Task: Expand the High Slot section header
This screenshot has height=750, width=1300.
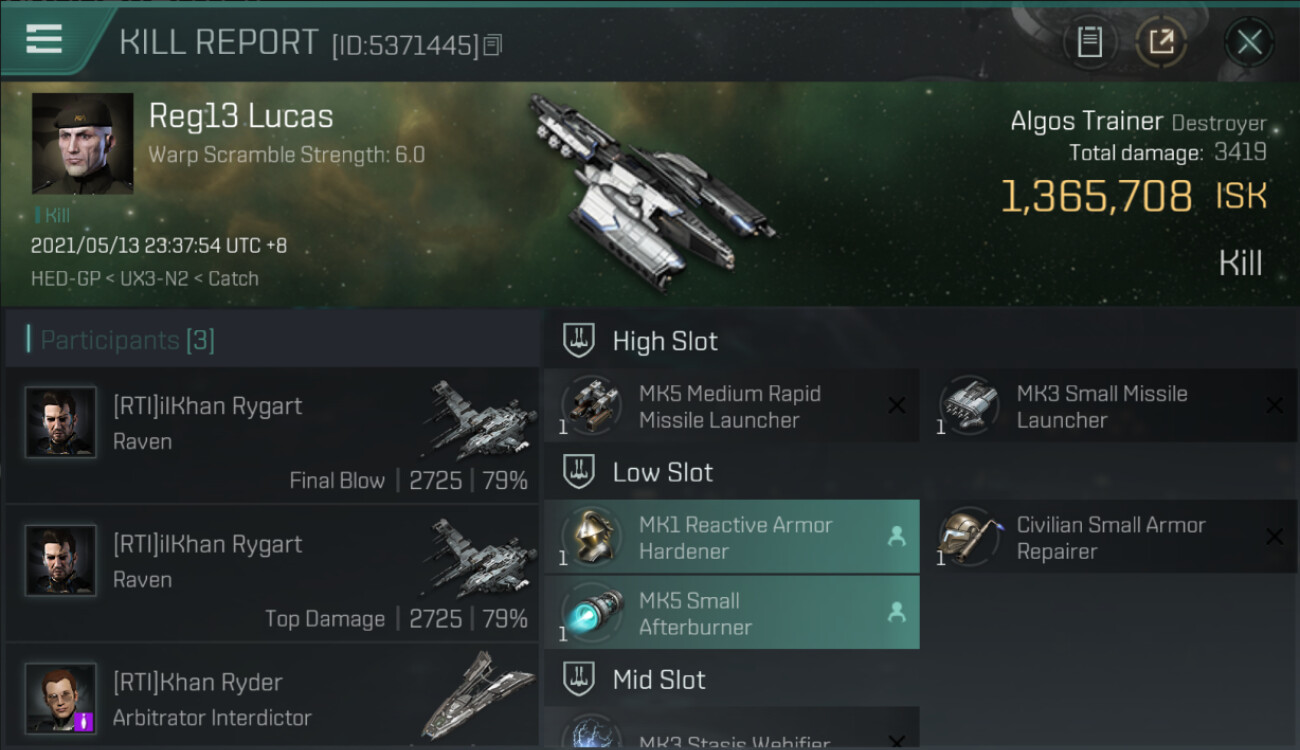Action: (x=920, y=341)
